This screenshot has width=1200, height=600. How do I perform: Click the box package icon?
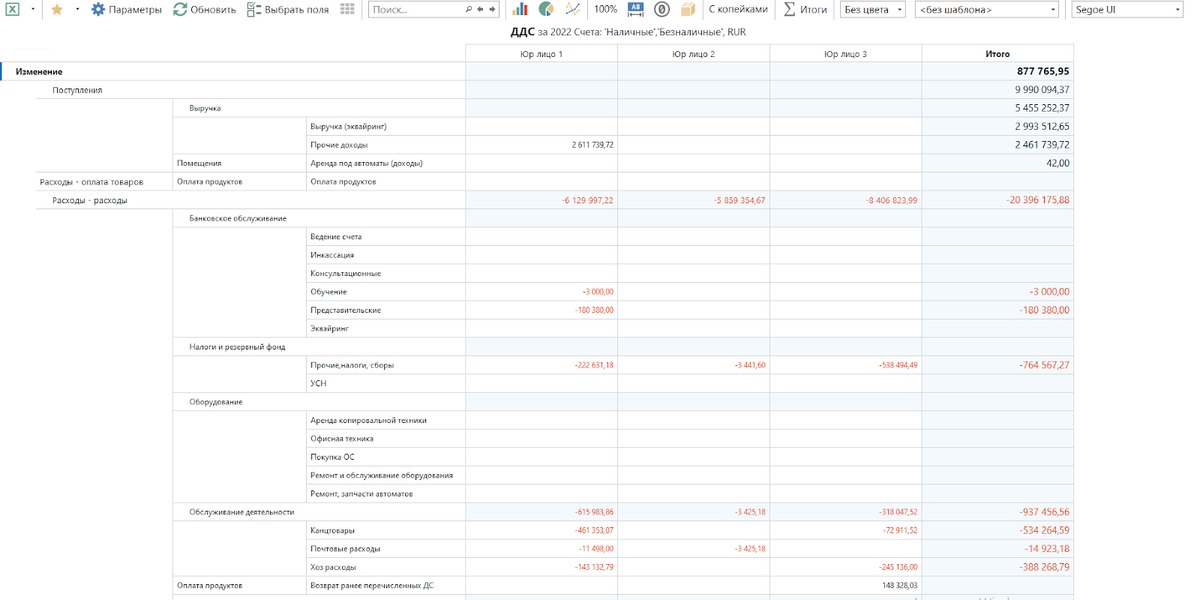[687, 9]
